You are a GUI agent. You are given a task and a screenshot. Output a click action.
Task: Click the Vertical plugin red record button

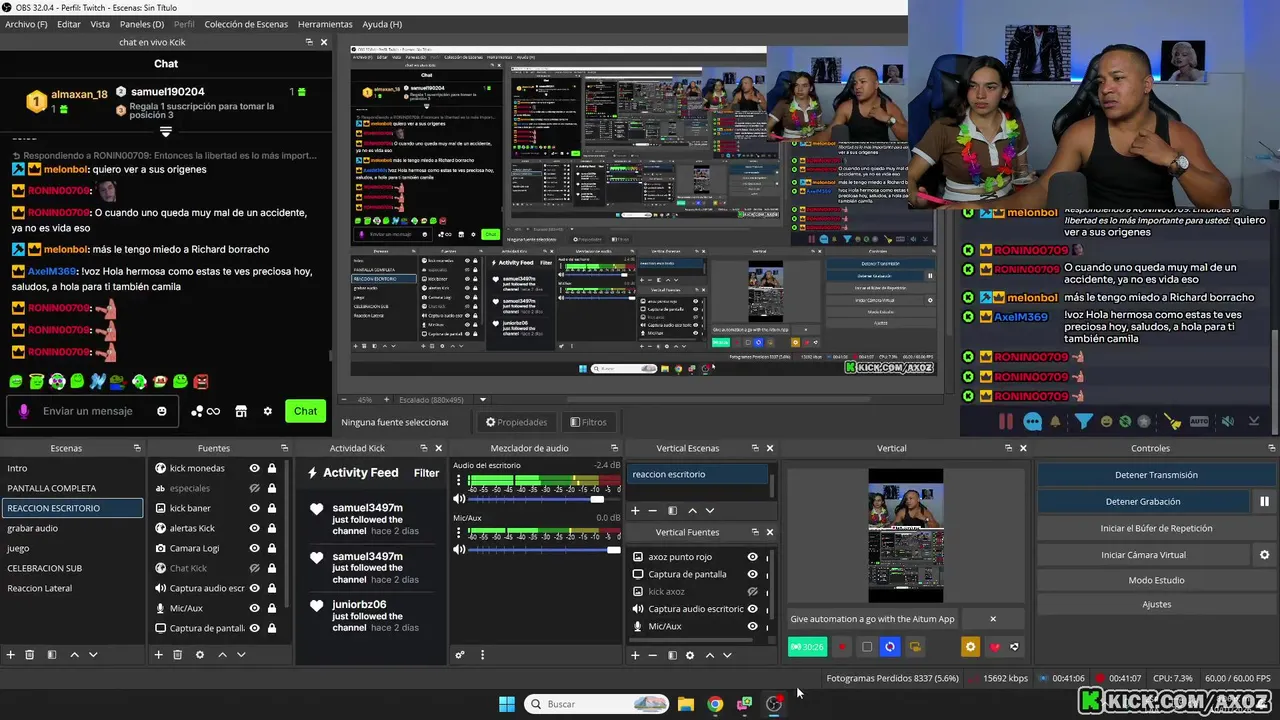842,647
